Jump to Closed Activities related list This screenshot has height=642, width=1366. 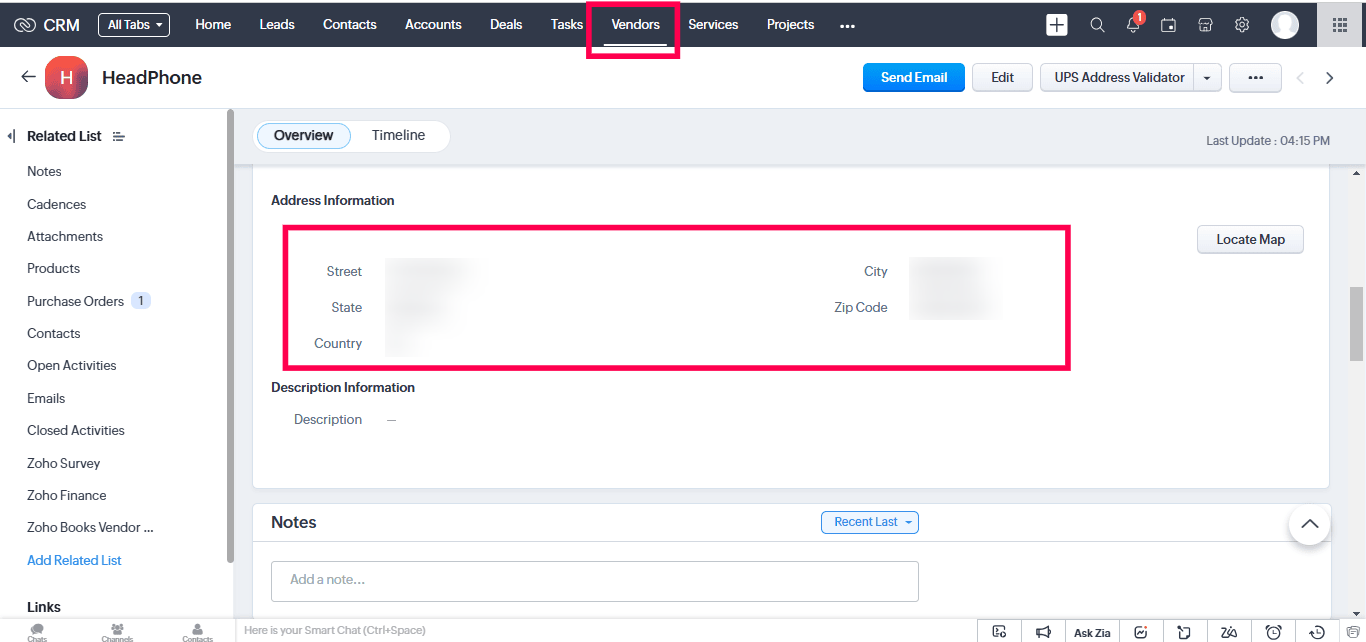click(x=76, y=430)
